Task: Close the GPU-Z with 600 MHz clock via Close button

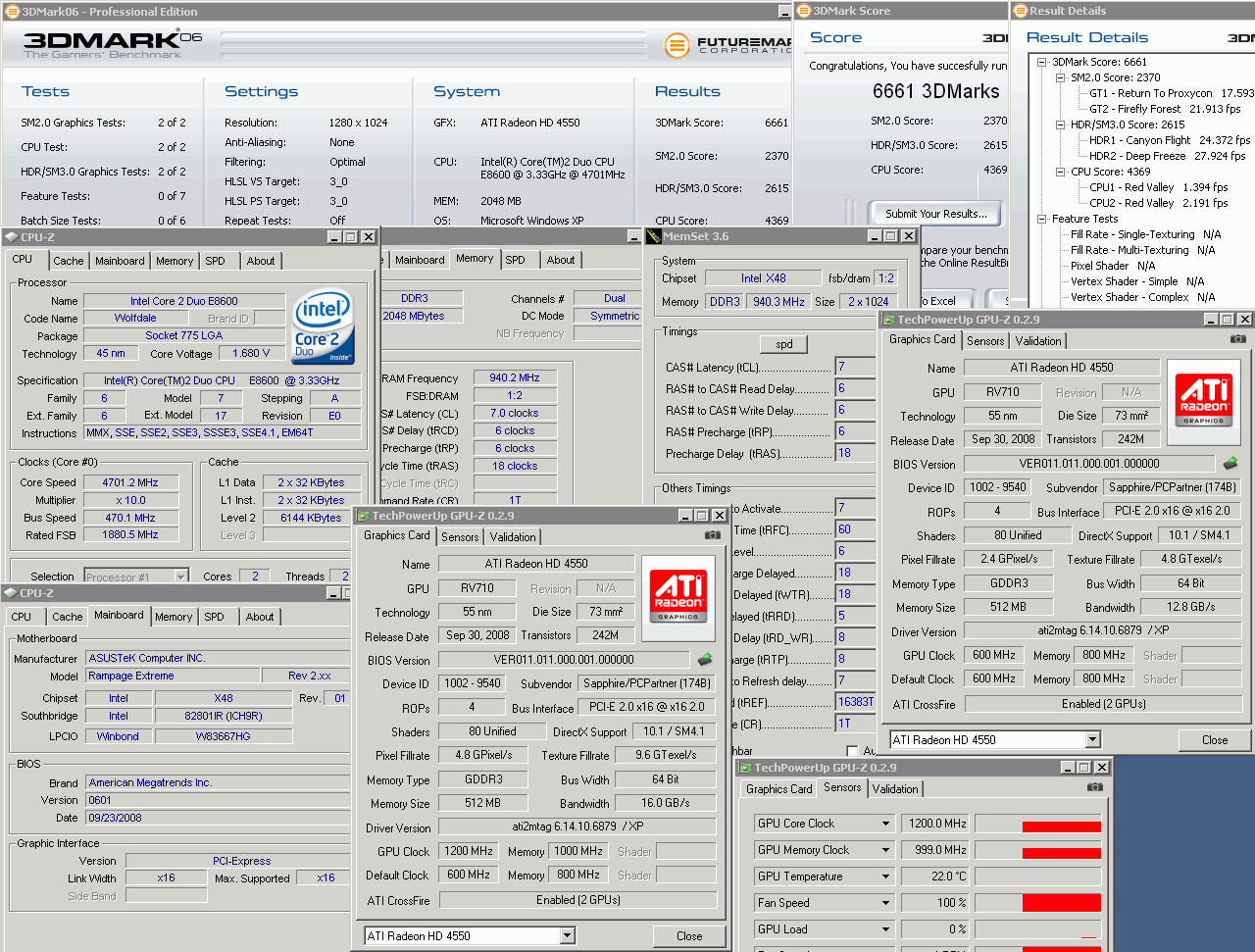Action: 1214,740
